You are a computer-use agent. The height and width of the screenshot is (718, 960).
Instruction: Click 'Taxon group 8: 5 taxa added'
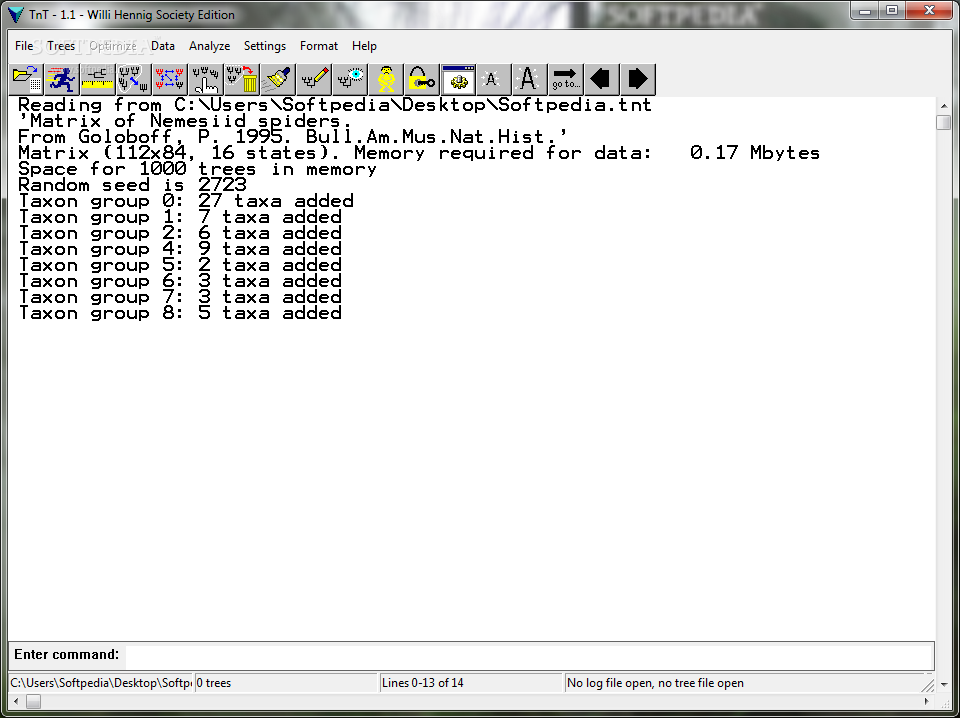pyautogui.click(x=180, y=313)
